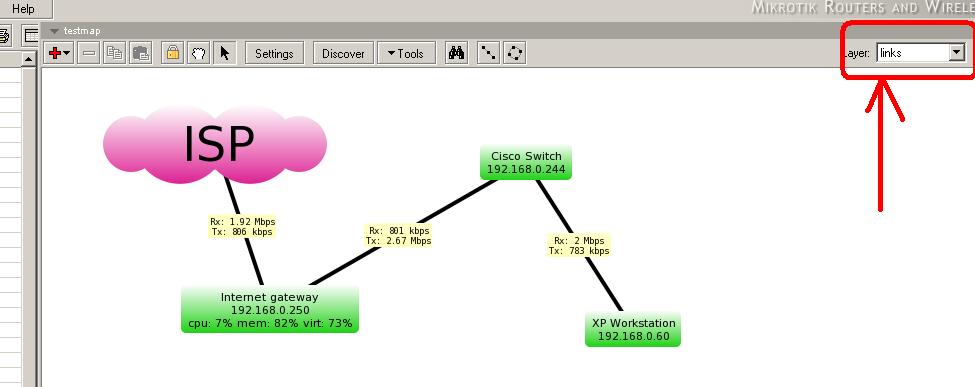Click the circular layout icon
The image size is (975, 387).
click(514, 54)
